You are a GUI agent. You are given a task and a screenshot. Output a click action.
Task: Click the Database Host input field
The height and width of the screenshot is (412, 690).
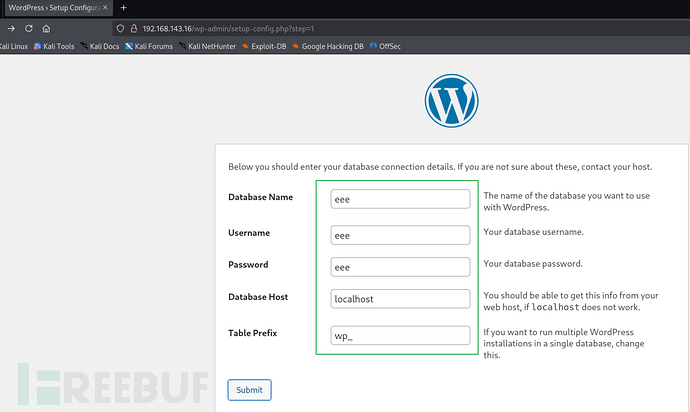click(x=400, y=299)
